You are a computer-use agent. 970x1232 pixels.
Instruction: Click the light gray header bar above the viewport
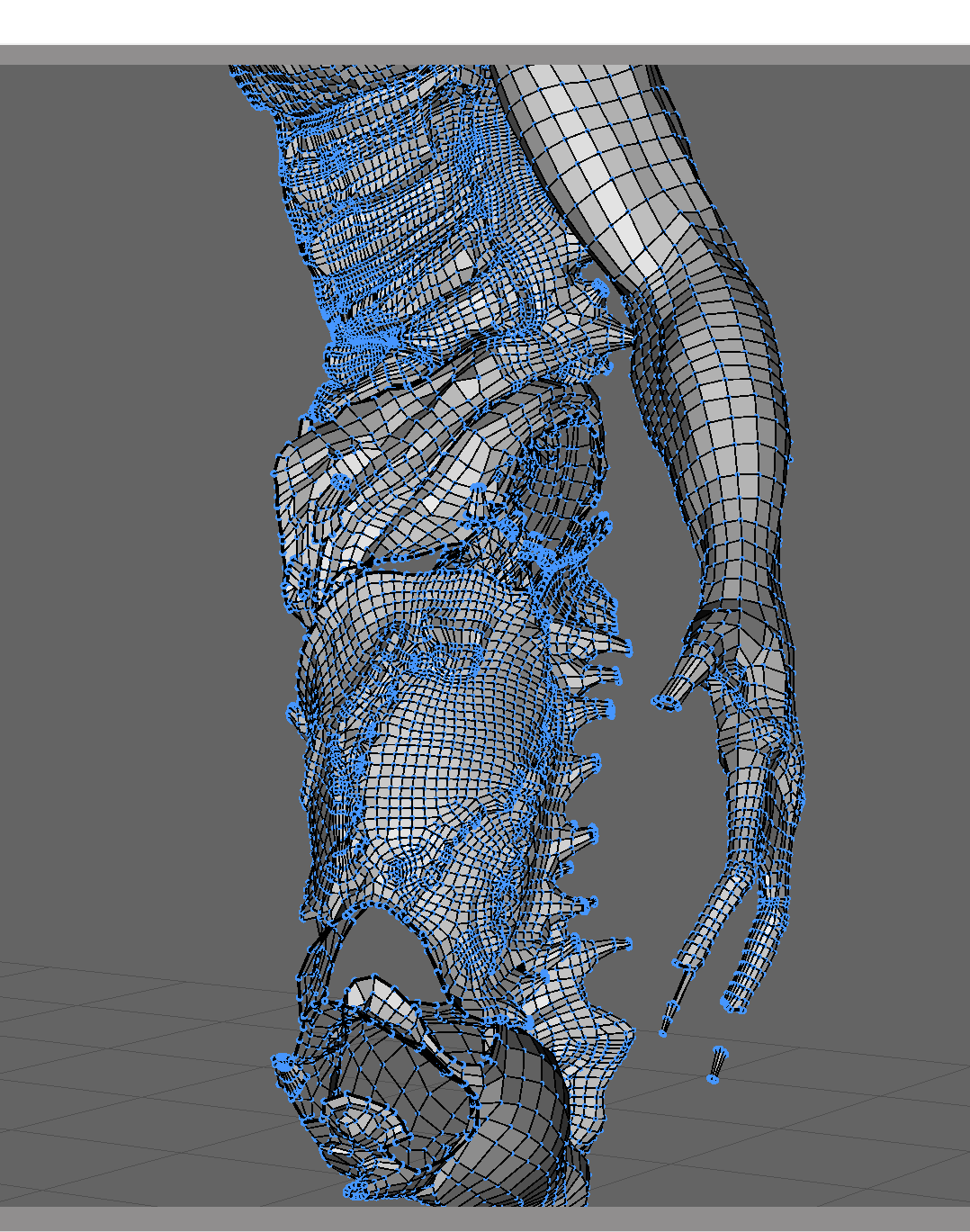[485, 55]
